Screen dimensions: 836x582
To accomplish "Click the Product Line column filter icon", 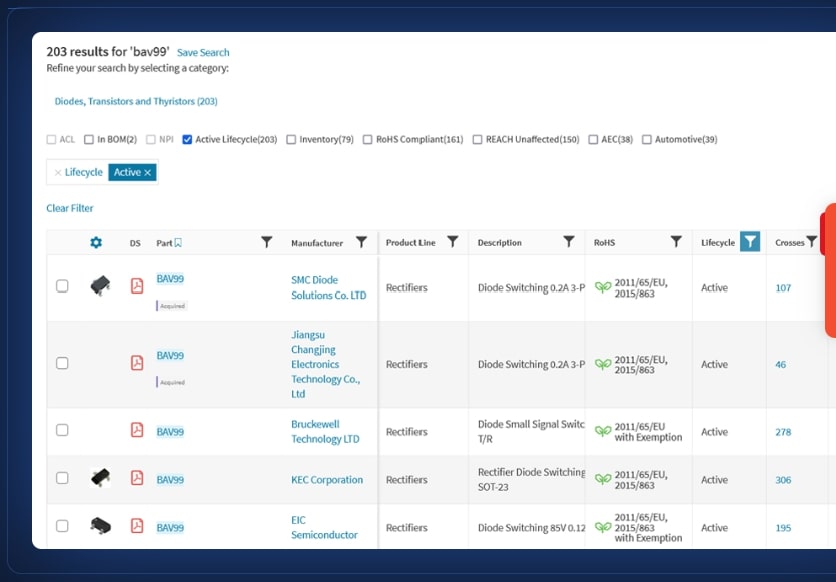I will 453,242.
